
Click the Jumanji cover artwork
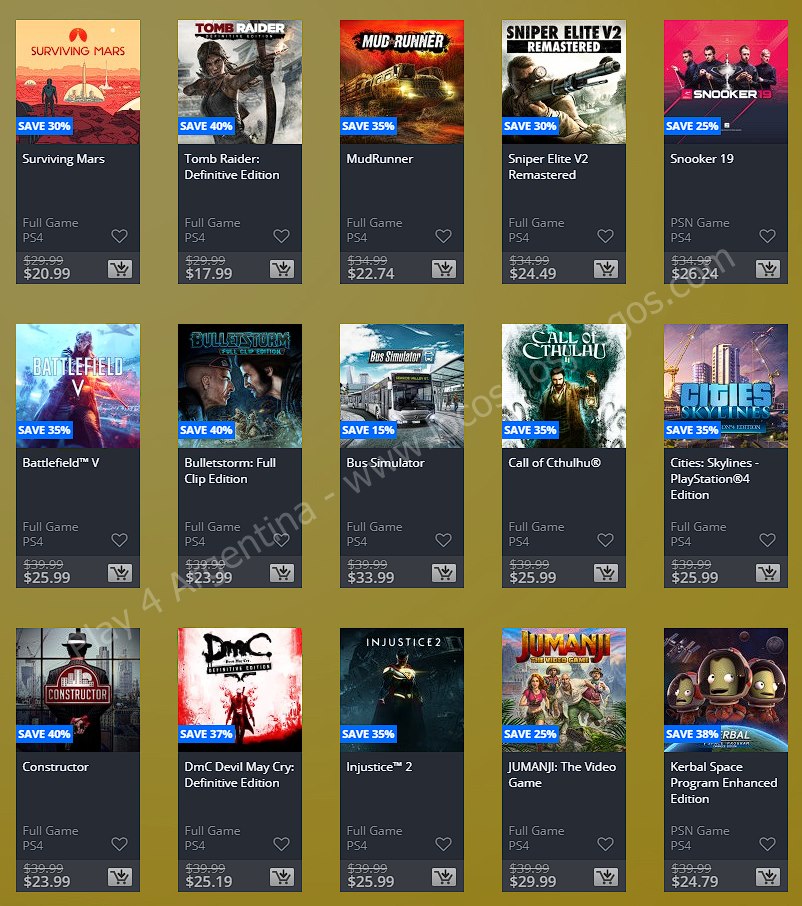[x=564, y=690]
